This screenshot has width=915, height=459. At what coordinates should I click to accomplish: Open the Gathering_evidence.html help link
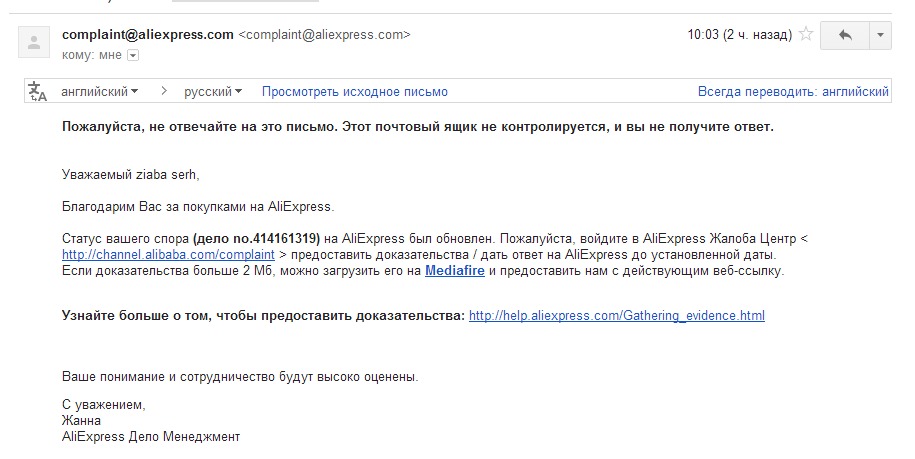coord(617,316)
